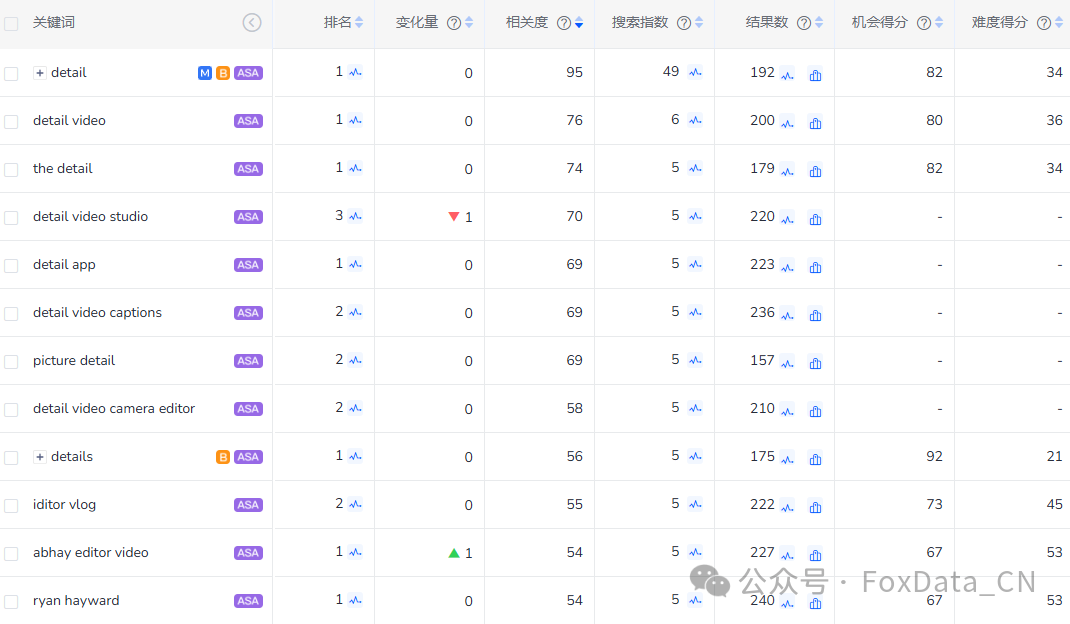The height and width of the screenshot is (624, 1070).
Task: Expand the 'details' keyword group
Action: pos(38,456)
